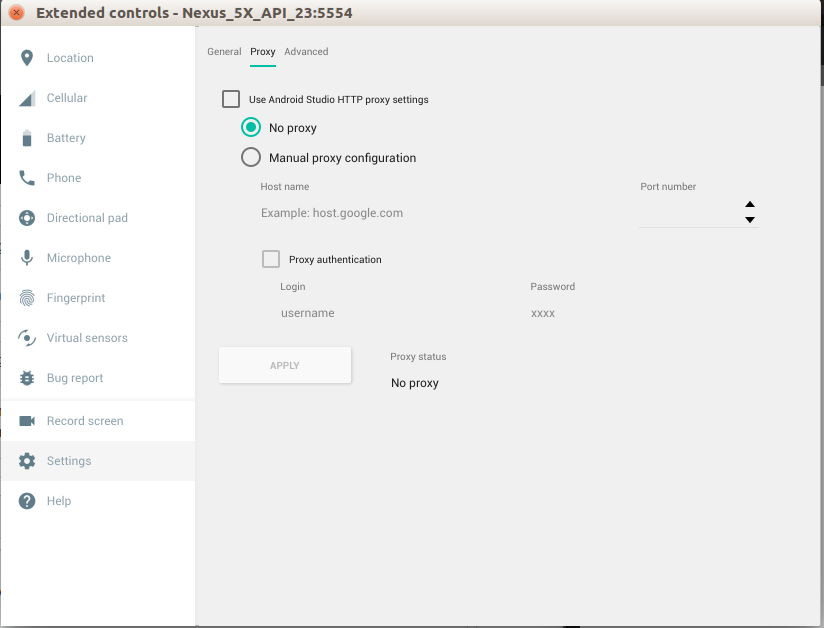Viewport: 824px width, 628px height.
Task: Click the Help label in sidebar
Action: pos(59,501)
